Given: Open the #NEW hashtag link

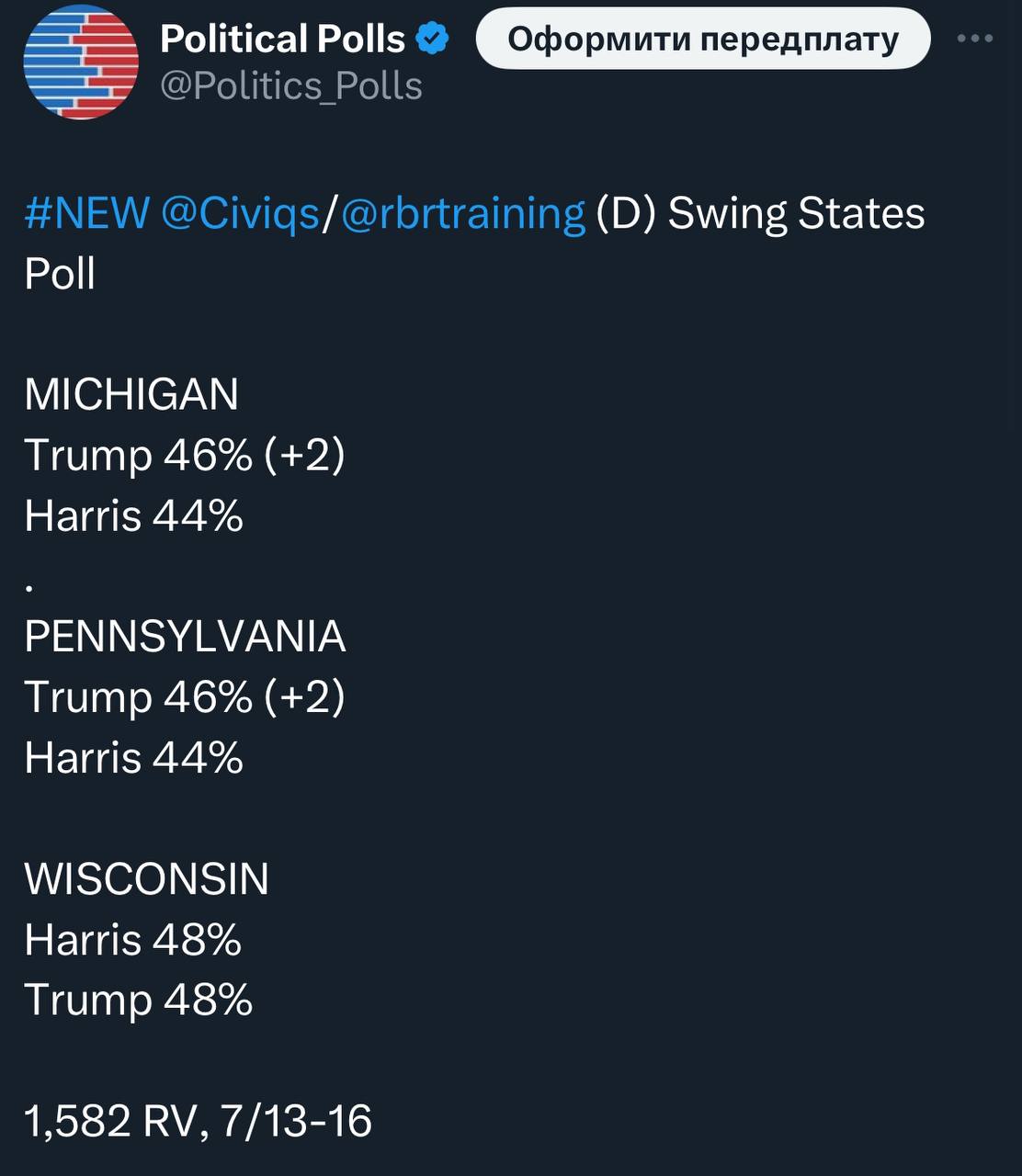Looking at the screenshot, I should [x=86, y=213].
